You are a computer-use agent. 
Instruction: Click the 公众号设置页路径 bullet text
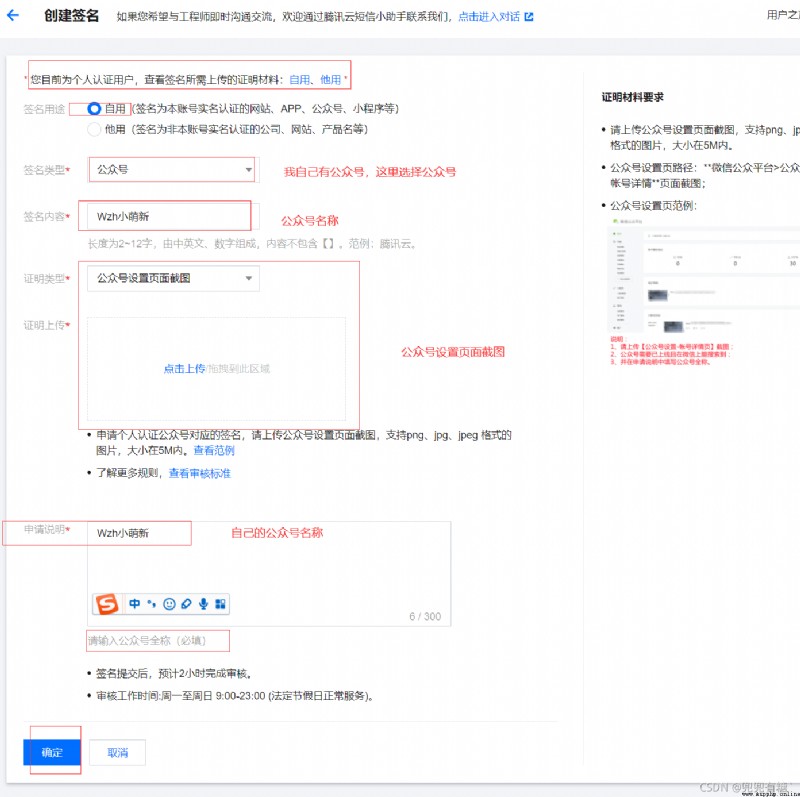point(705,176)
